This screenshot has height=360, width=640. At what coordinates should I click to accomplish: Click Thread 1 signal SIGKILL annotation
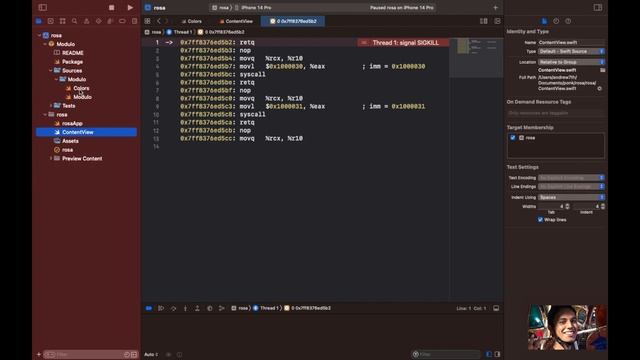[403, 42]
